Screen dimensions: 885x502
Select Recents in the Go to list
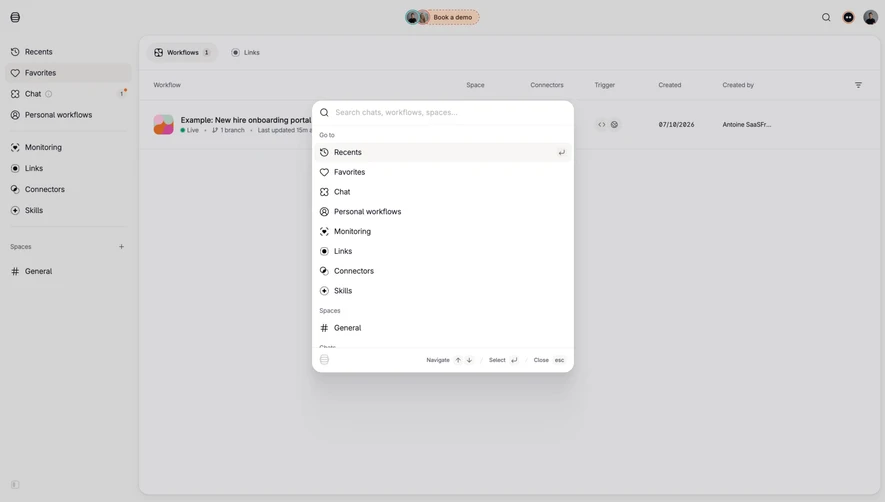442,152
